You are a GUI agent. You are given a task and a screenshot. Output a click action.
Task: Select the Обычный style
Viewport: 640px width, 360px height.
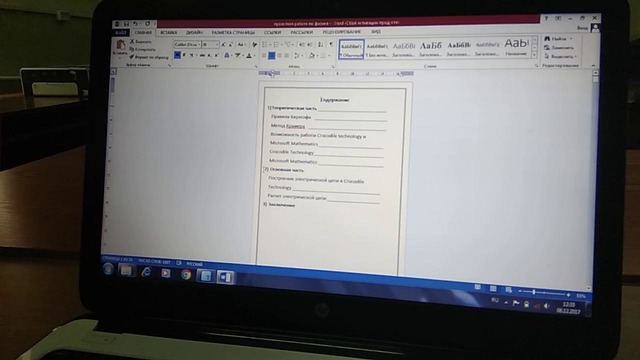tap(351, 49)
